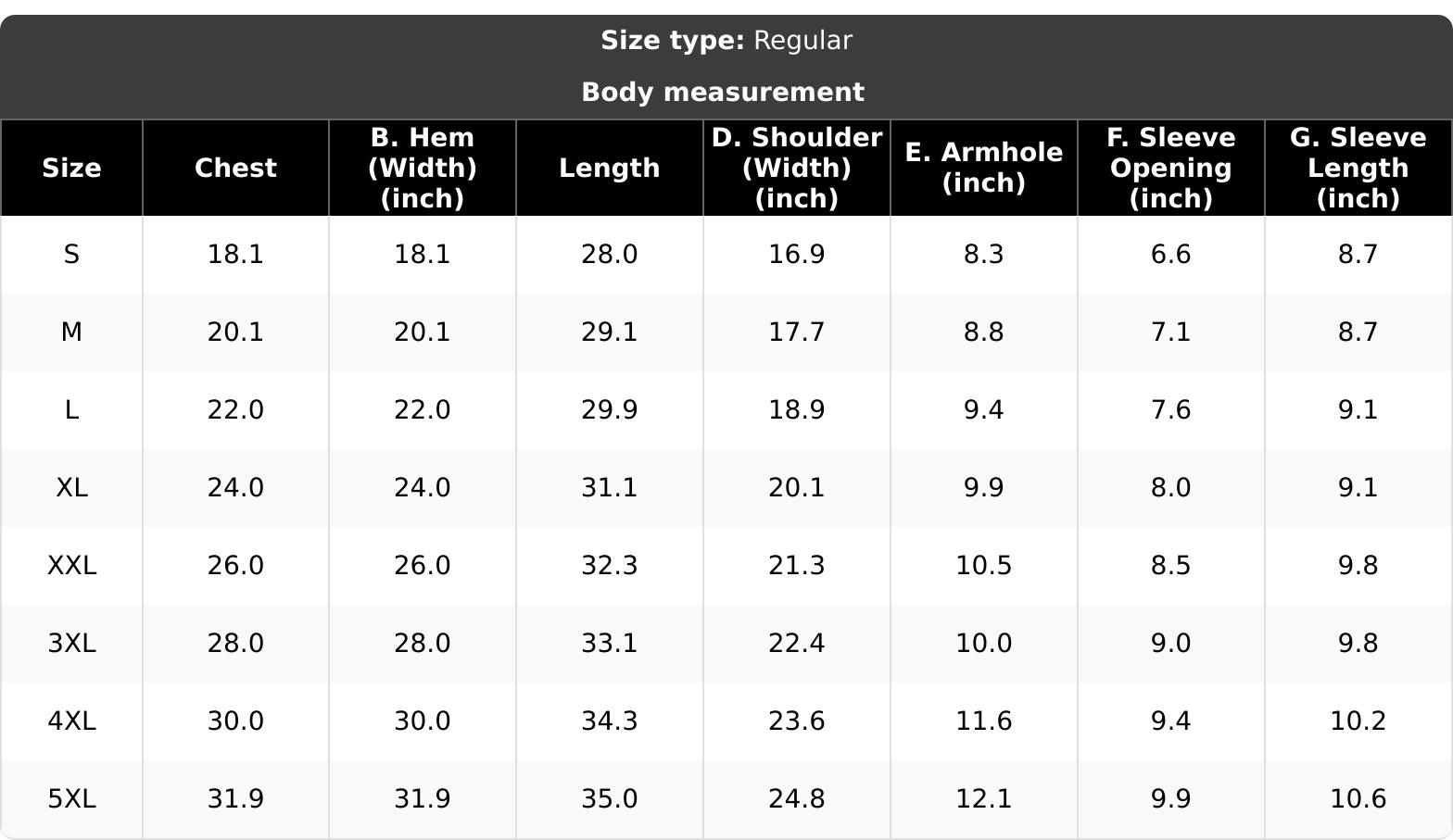
Task: Click the 4XL sleeve length value 10.2
Action: (1358, 721)
